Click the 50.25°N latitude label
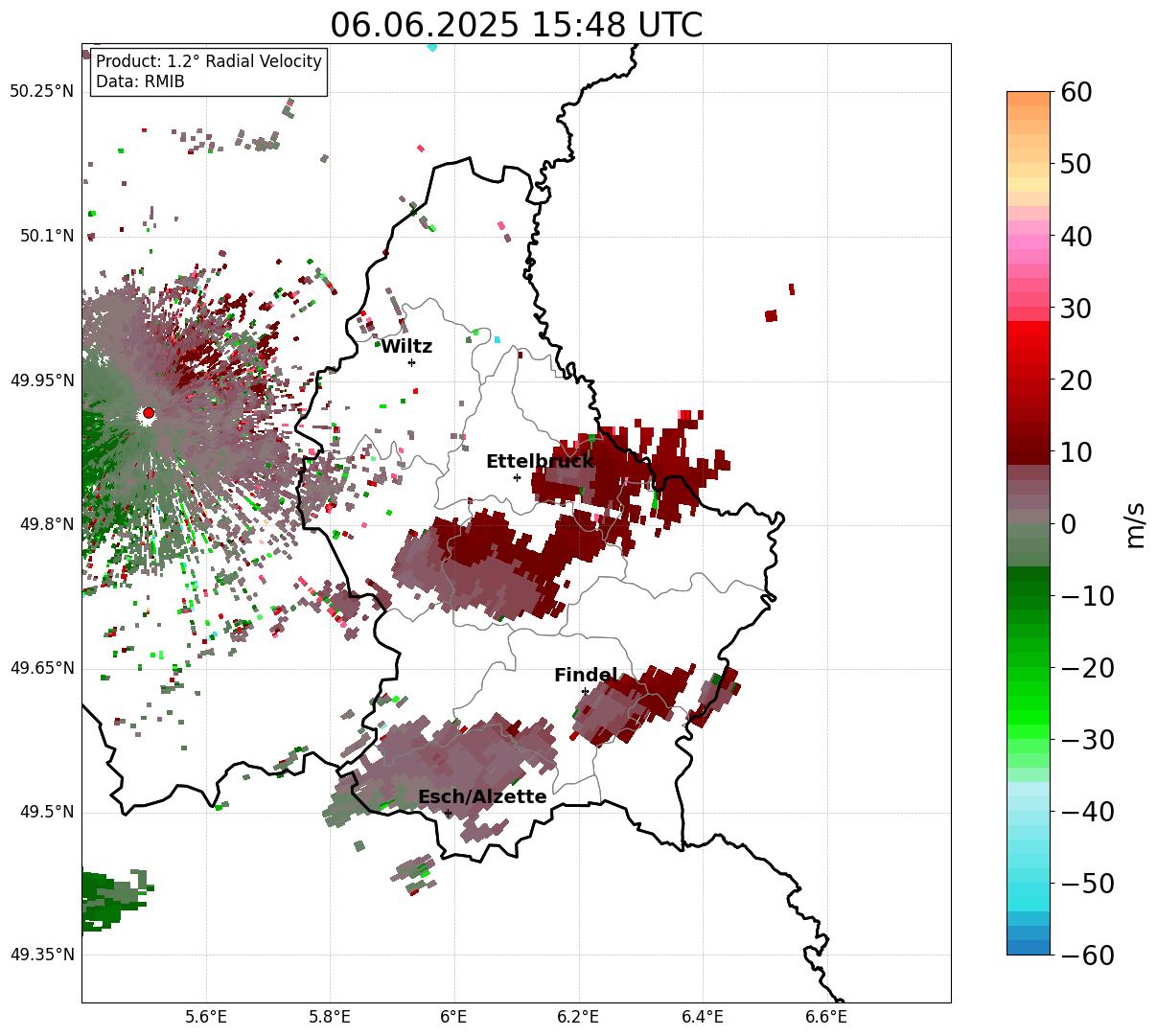The image size is (1157, 1036). click(x=41, y=92)
